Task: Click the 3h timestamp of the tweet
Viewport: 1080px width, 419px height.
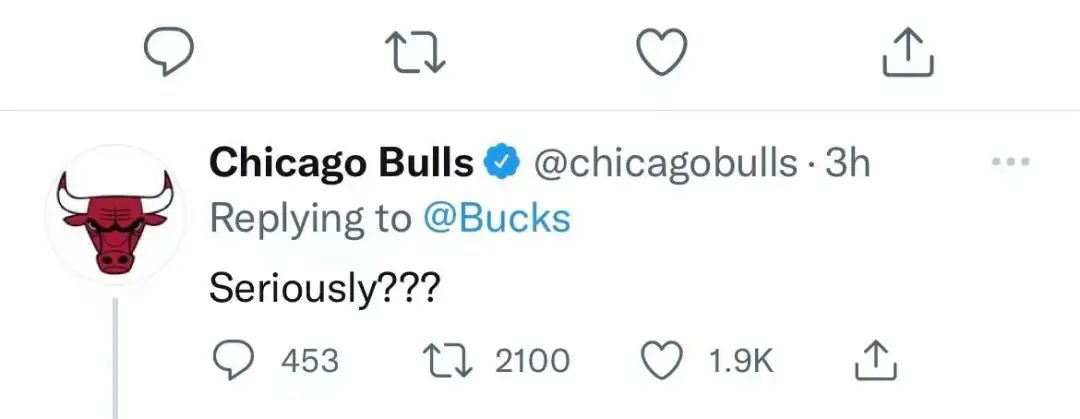Action: click(847, 164)
